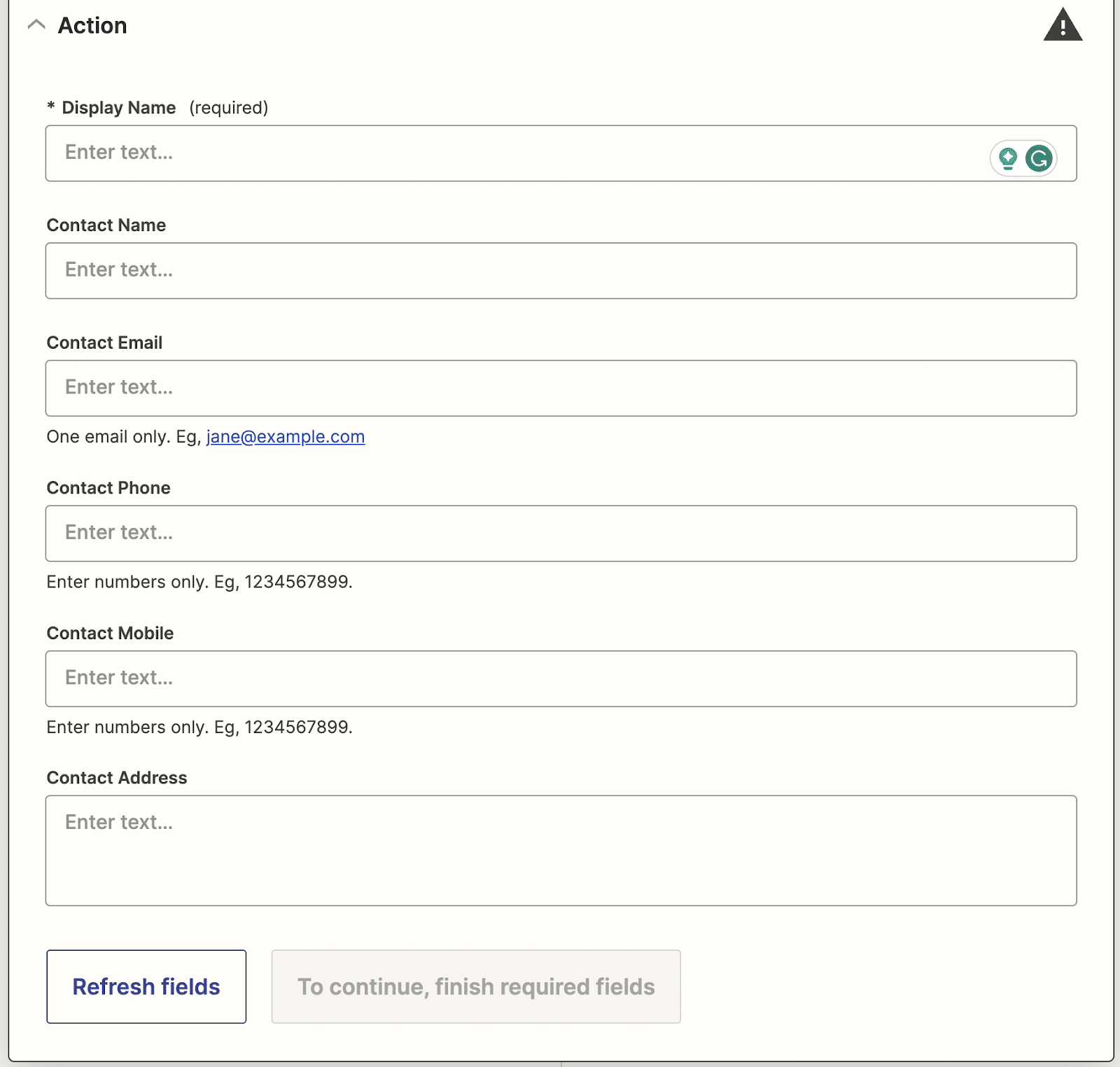Focus the Display Name input field

tap(561, 153)
